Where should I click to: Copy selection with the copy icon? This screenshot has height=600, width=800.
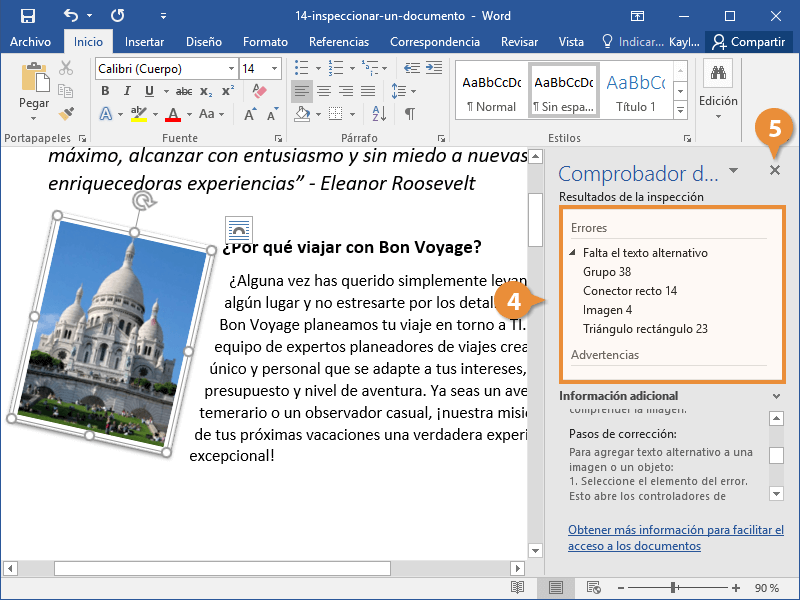coord(66,91)
